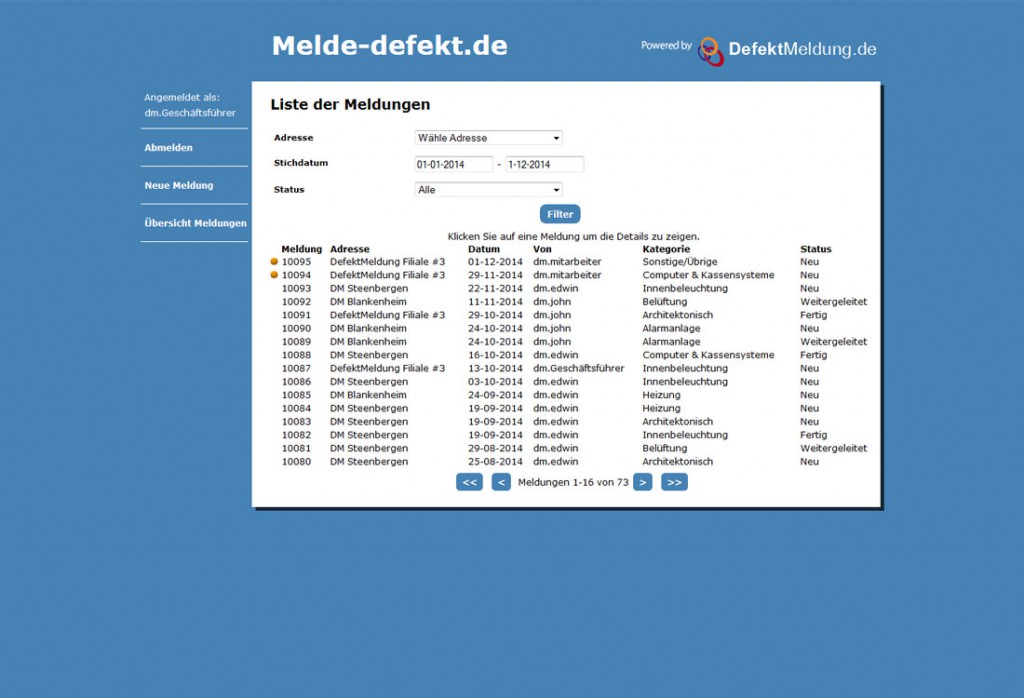1024x698 pixels.
Task: Open the Adresse dropdown
Action: pos(488,138)
